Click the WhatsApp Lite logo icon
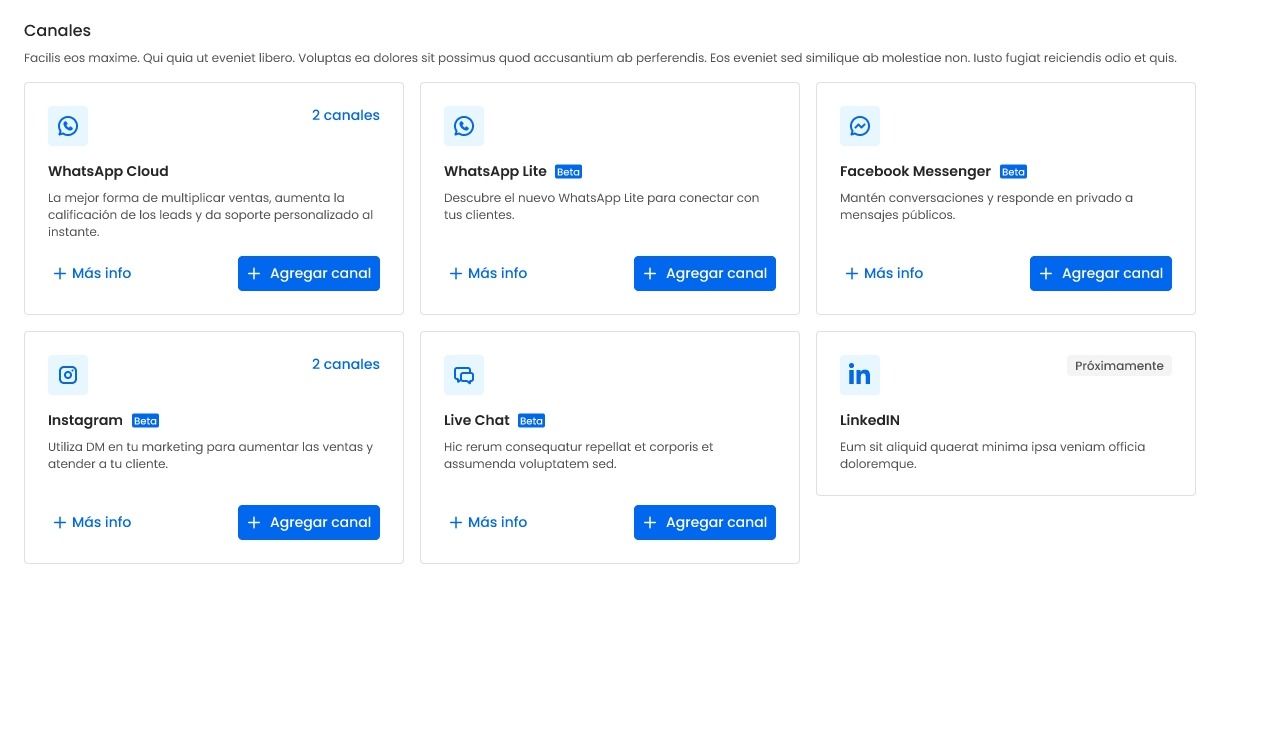Image resolution: width=1263 pixels, height=740 pixels. pos(464,126)
